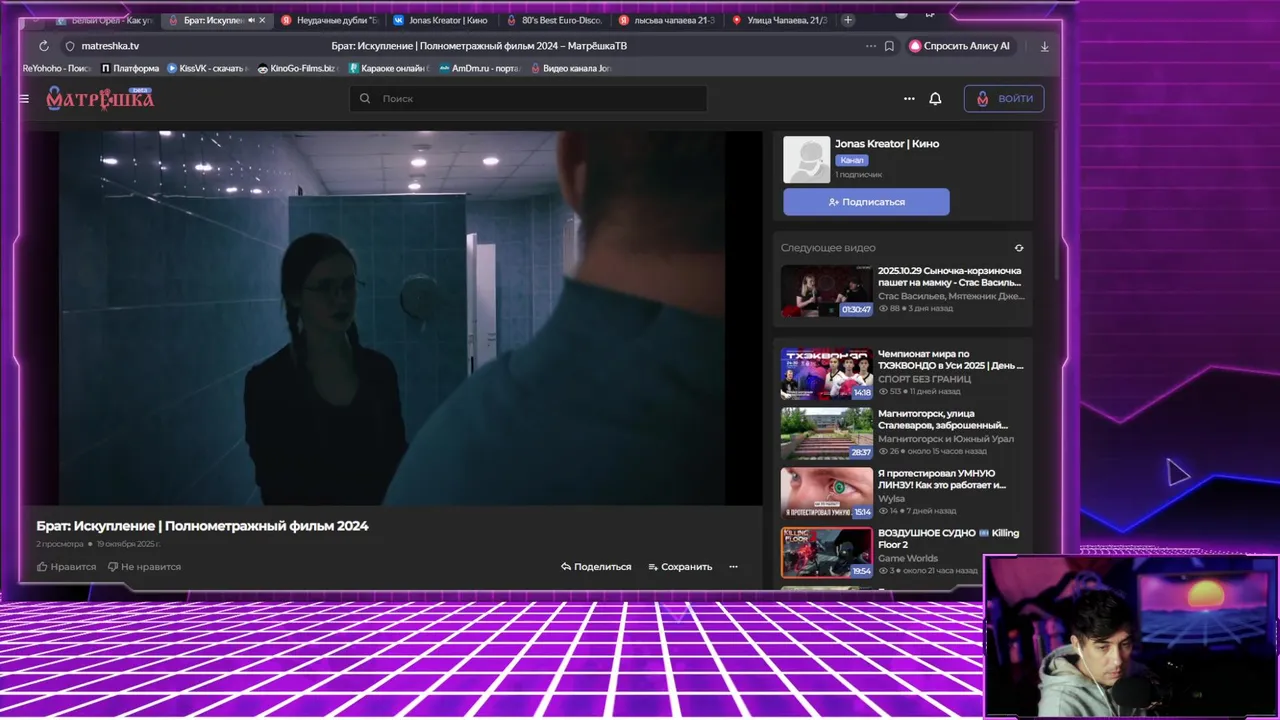Bookmark this page icon

pos(889,46)
